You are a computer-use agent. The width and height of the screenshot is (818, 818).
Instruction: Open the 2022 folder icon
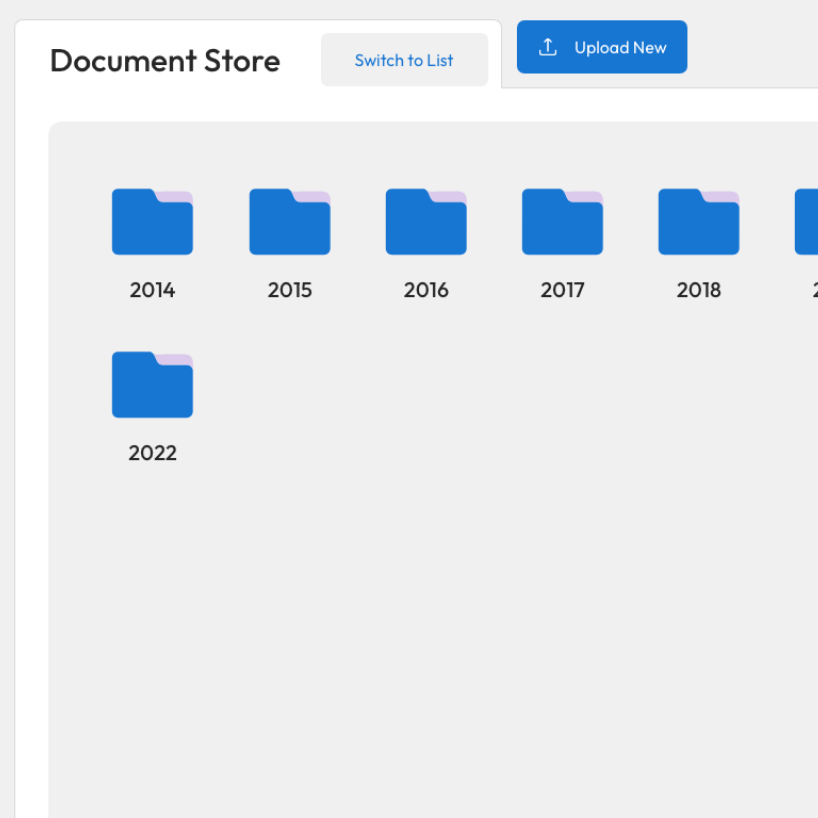(x=152, y=385)
